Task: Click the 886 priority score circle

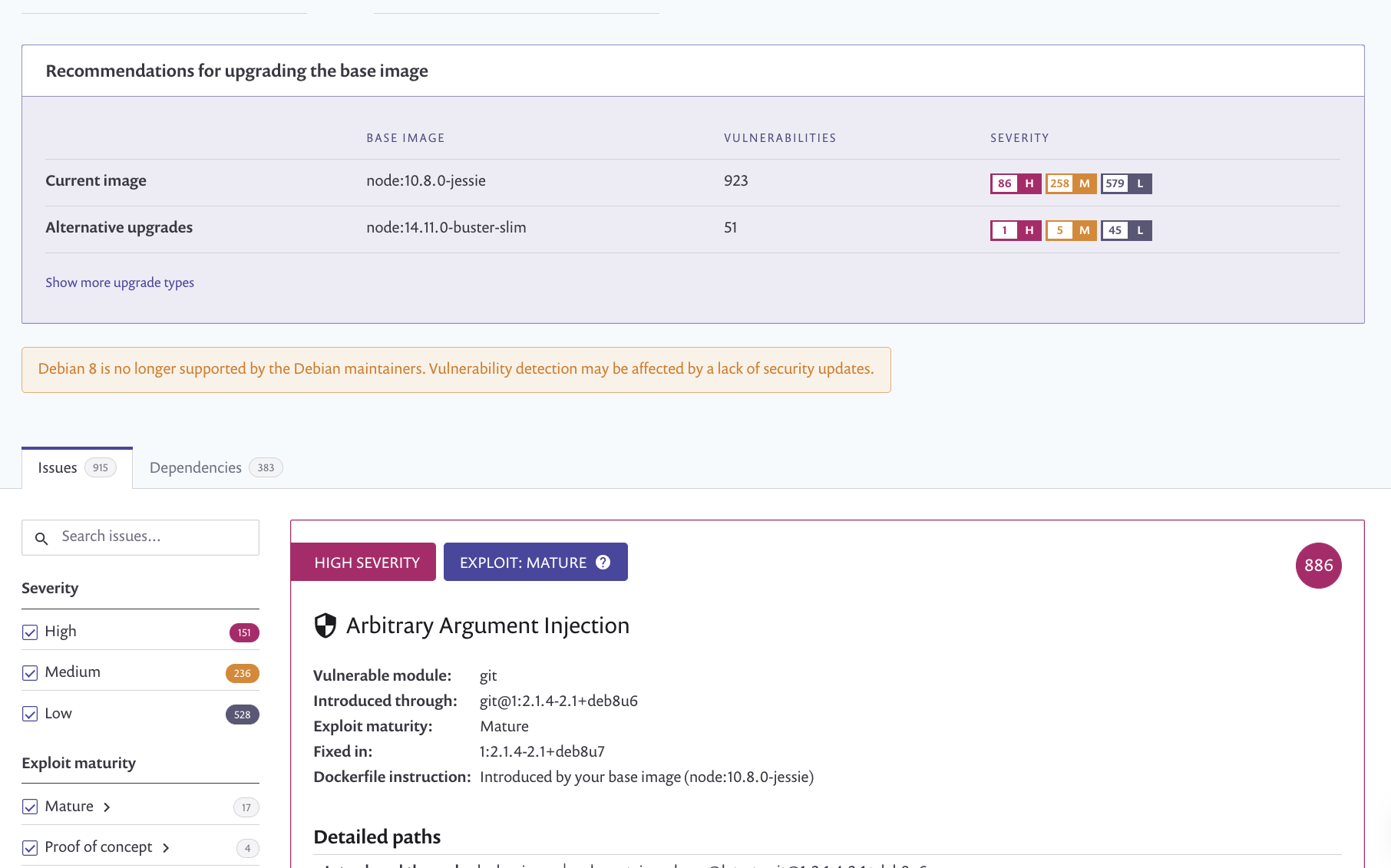Action: coord(1318,566)
